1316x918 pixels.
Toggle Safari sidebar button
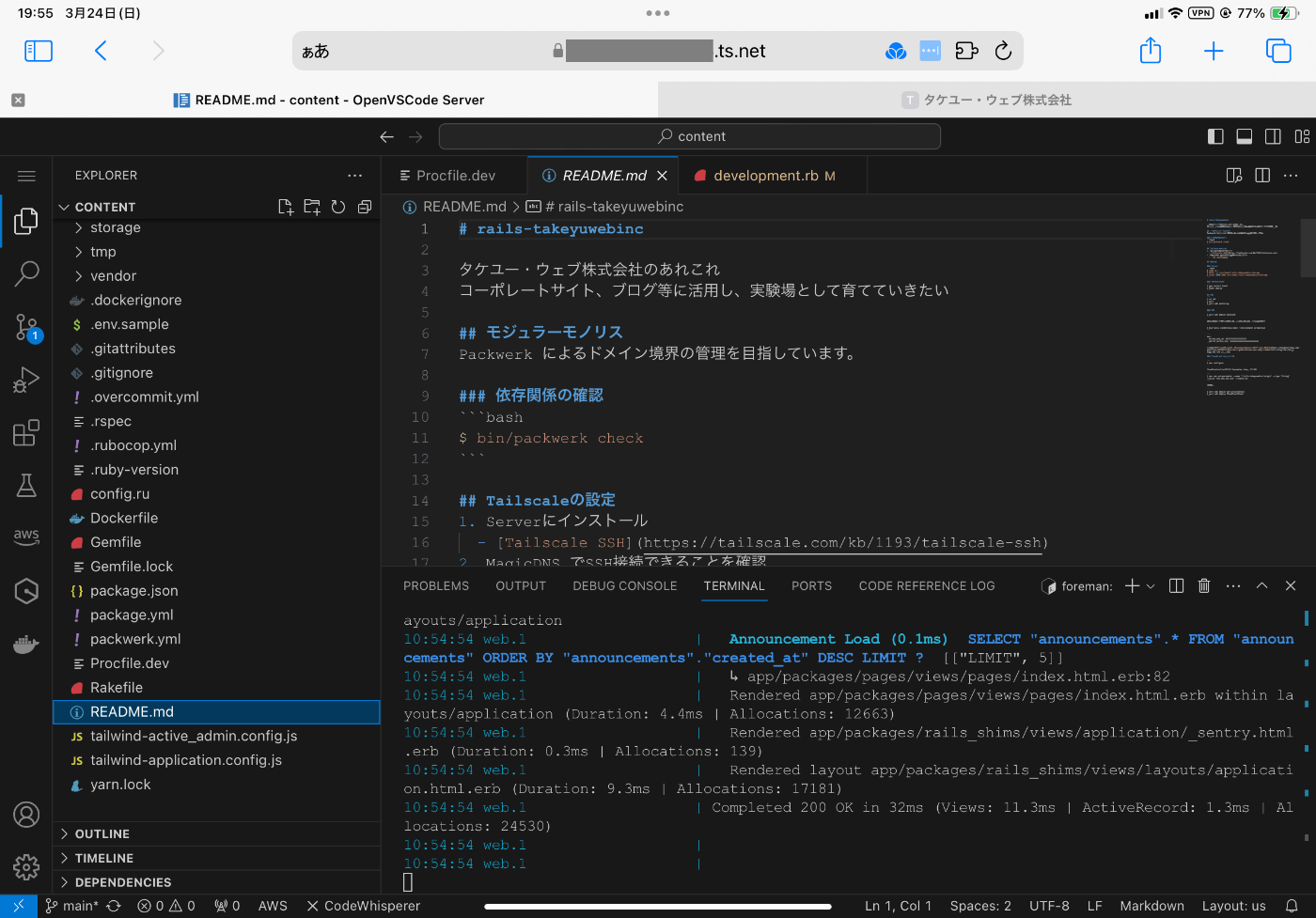click(x=39, y=51)
